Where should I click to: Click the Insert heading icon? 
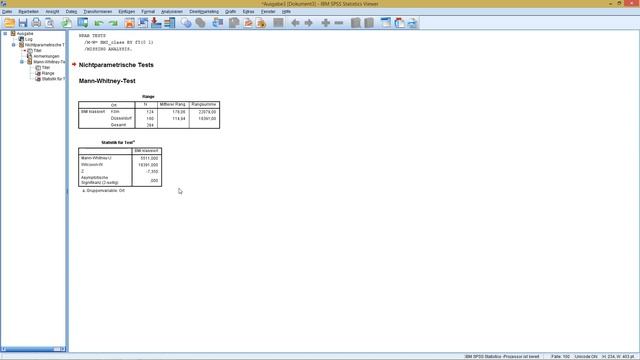click(386, 23)
